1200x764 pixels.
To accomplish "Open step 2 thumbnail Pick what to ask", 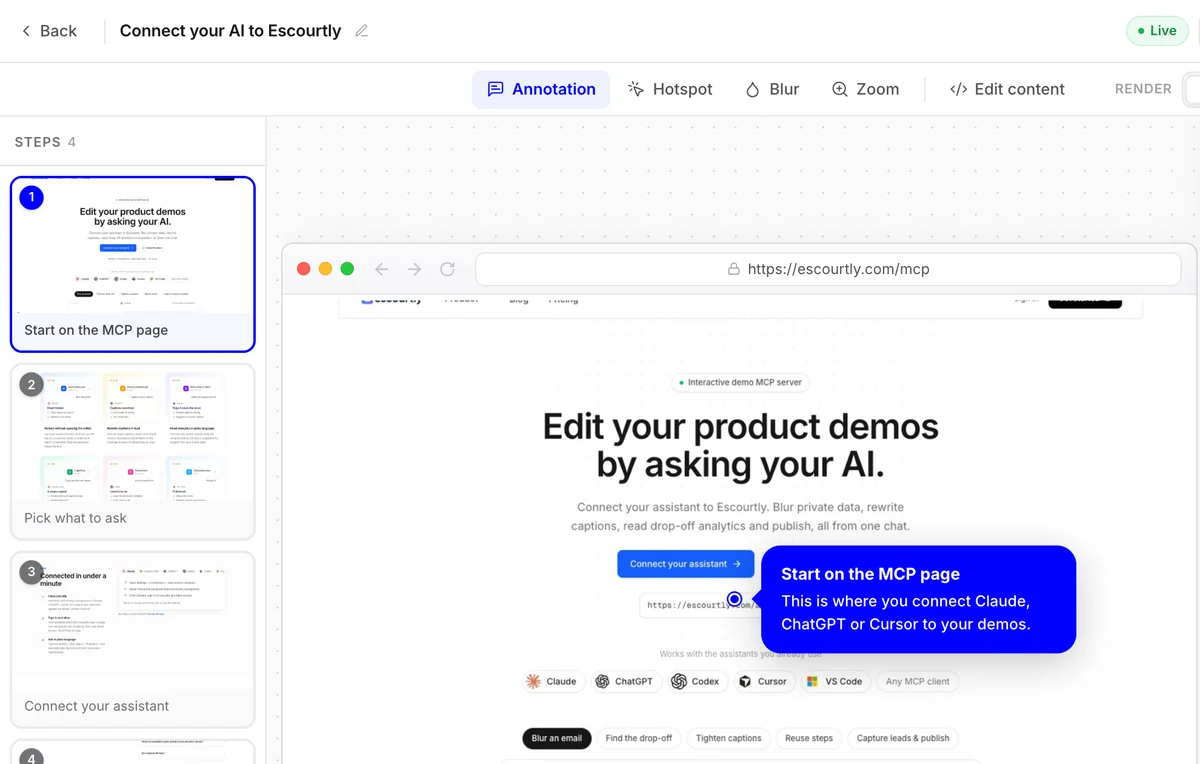I will [x=133, y=452].
